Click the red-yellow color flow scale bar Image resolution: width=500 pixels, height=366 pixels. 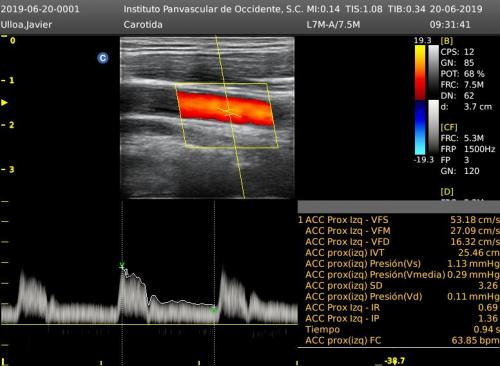(x=420, y=72)
